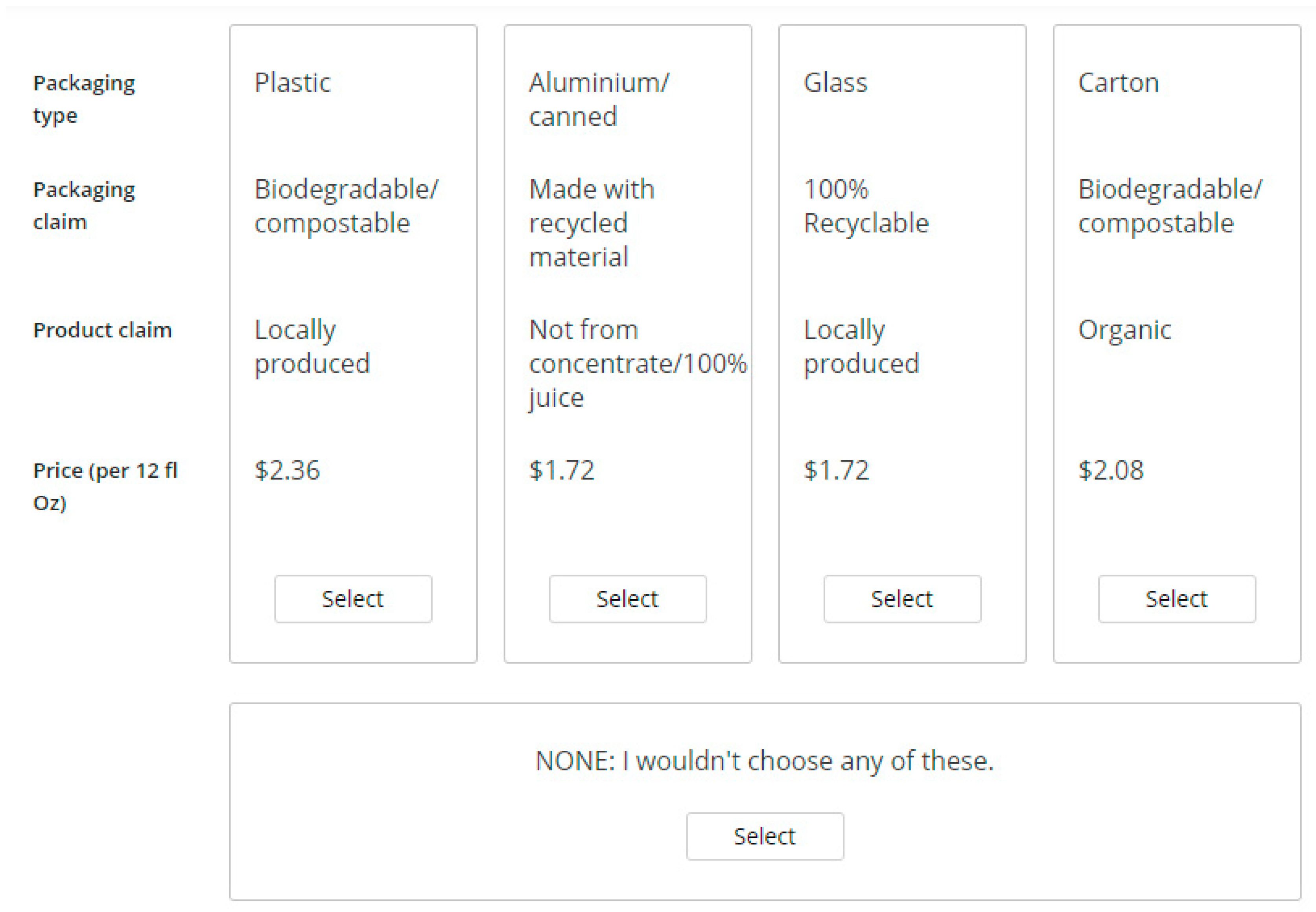Click the "Product claim" row label
The width and height of the screenshot is (1316, 912).
pyautogui.click(x=102, y=330)
